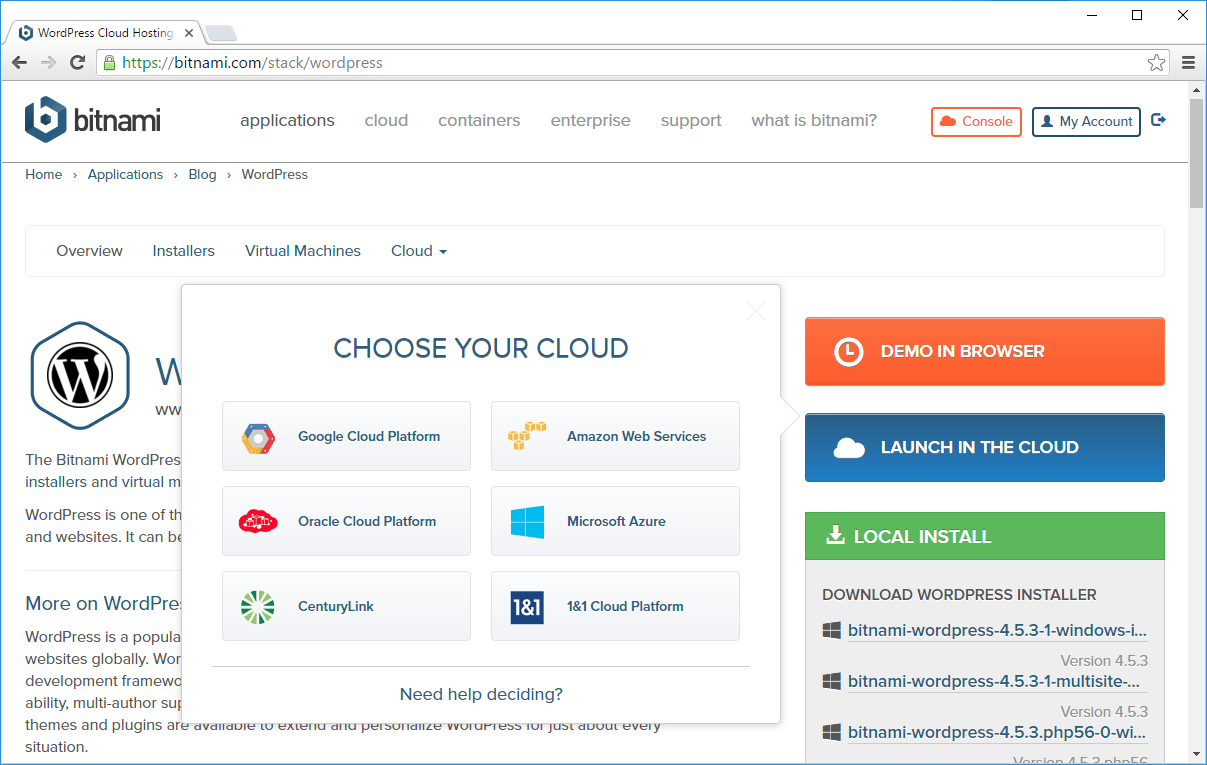Click the sign-out icon beside My Account

click(1159, 120)
